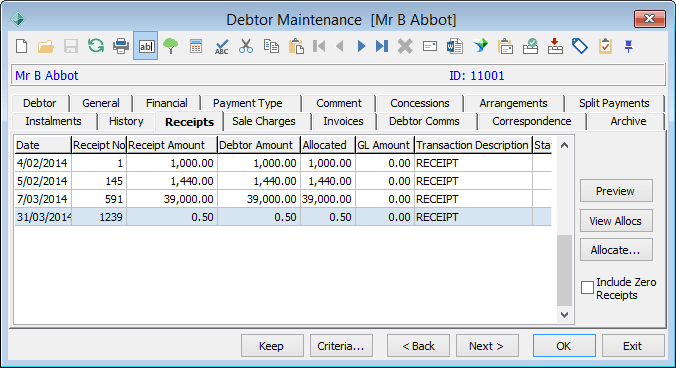Click the blue tag icon
The width and height of the screenshot is (676, 368).
pyautogui.click(x=580, y=46)
